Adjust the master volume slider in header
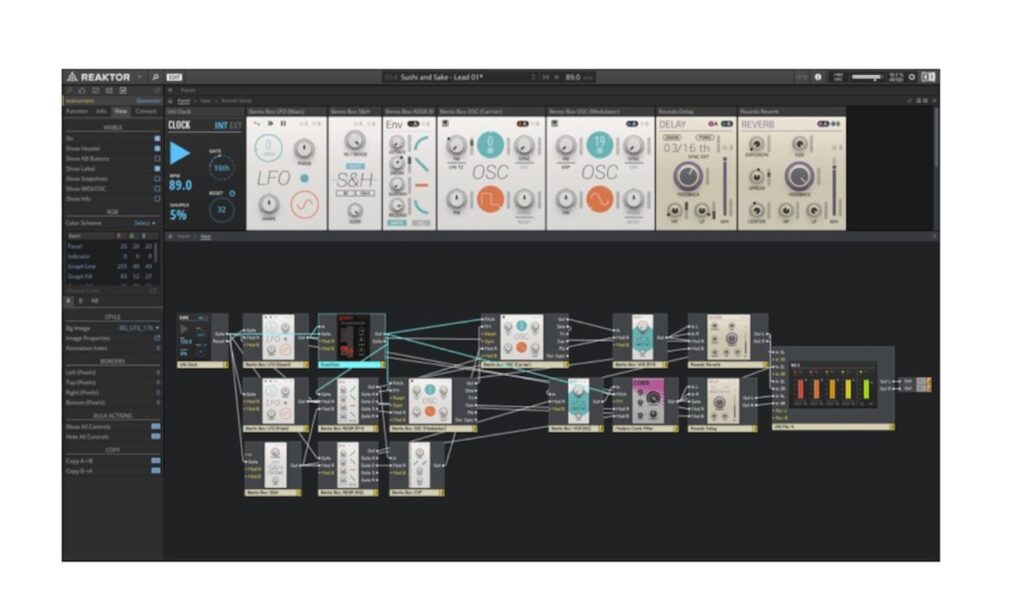The width and height of the screenshot is (1024, 614). click(868, 77)
